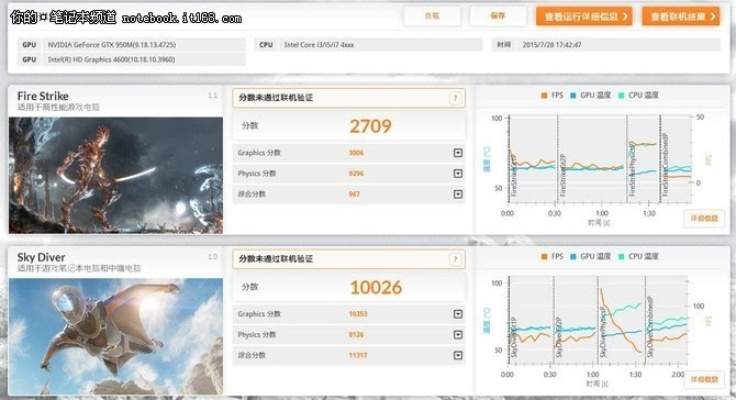Open 查看联机结果 online results
This screenshot has height=400, width=736.
pos(681,16)
